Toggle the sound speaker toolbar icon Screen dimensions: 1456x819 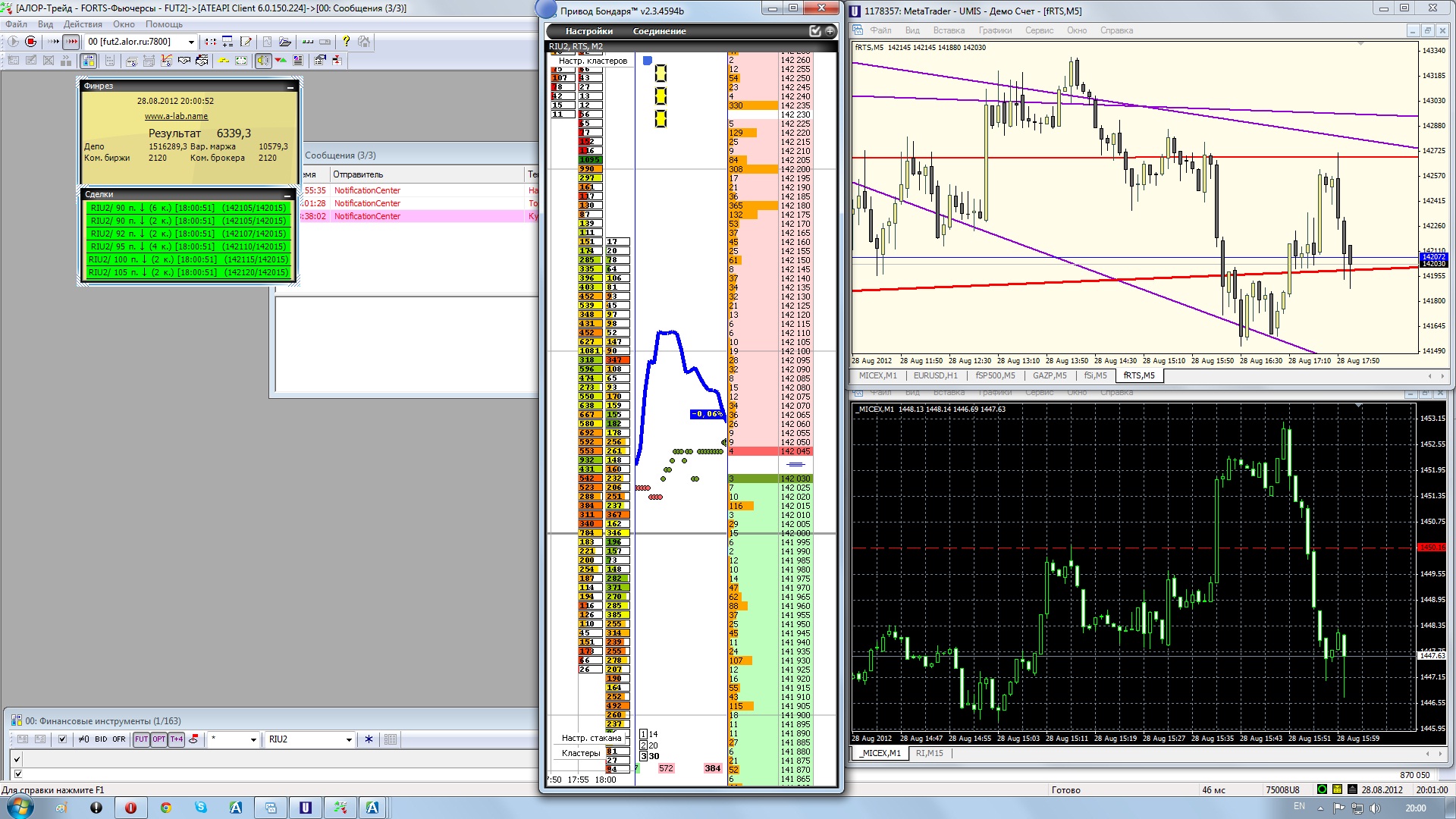(x=263, y=61)
